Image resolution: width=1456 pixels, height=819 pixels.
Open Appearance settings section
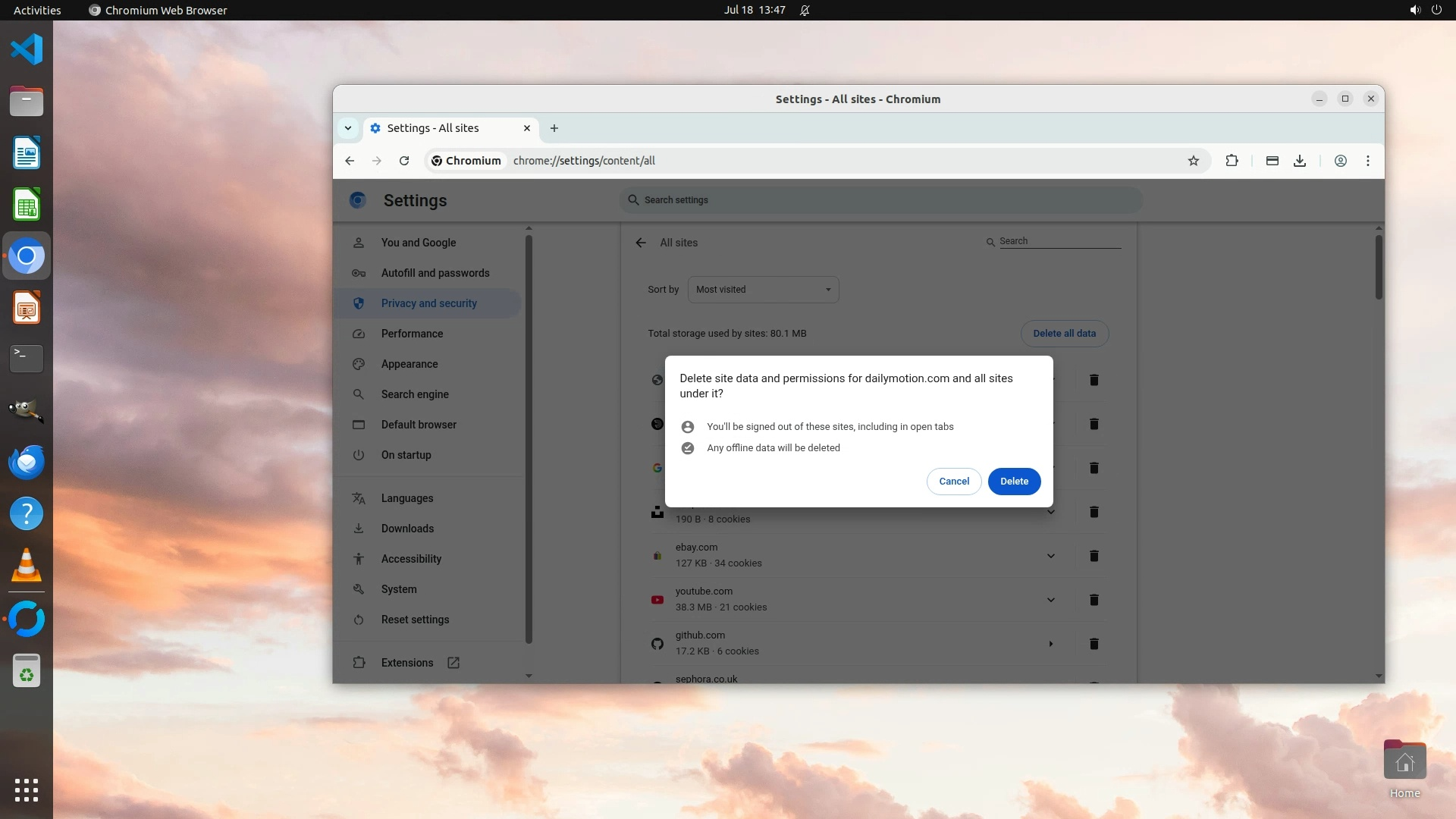[409, 364]
